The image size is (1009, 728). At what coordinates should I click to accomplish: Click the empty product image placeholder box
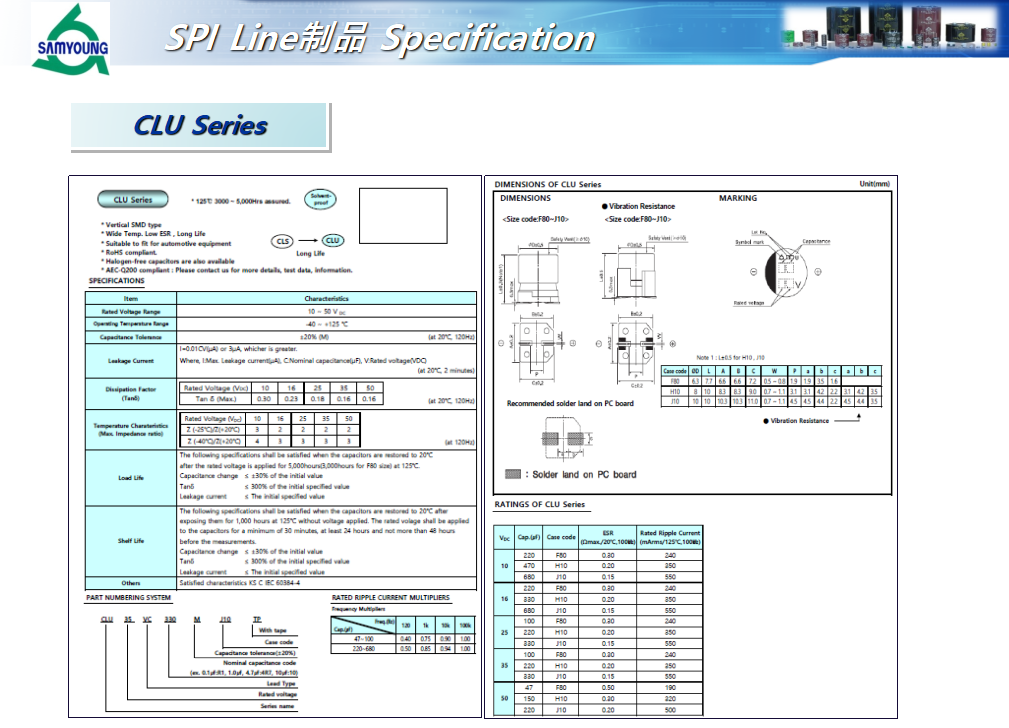point(403,216)
